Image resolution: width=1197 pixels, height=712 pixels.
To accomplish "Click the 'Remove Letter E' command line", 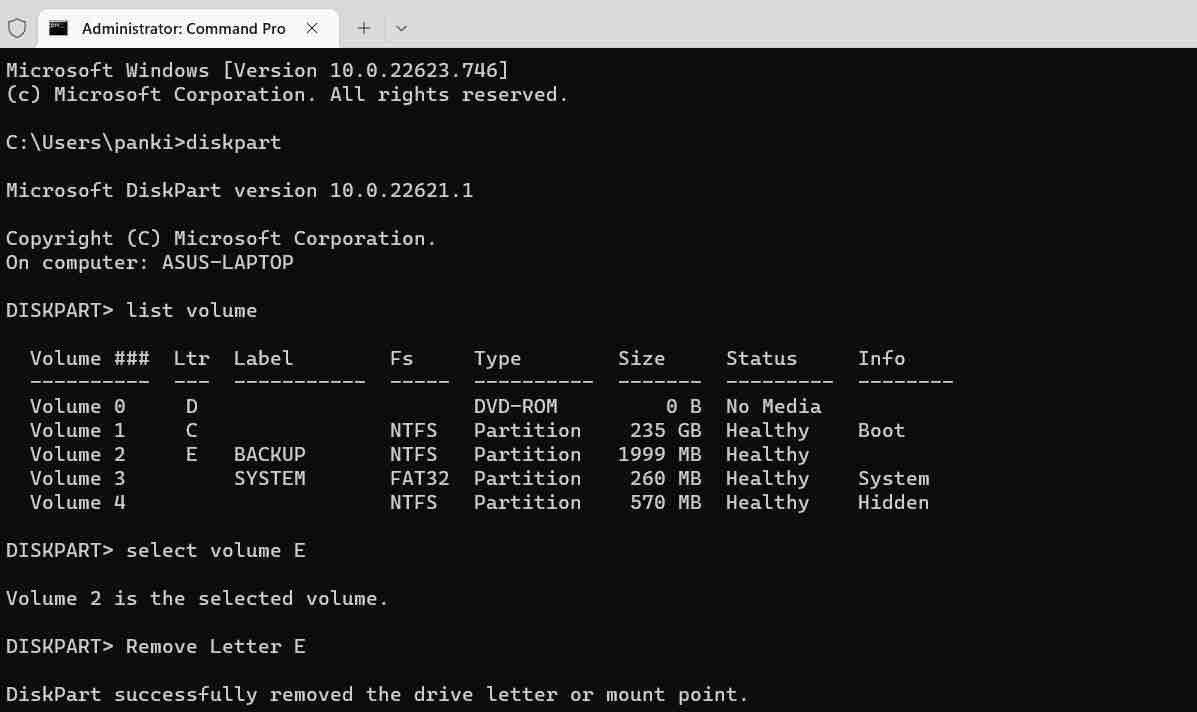I will point(215,646).
